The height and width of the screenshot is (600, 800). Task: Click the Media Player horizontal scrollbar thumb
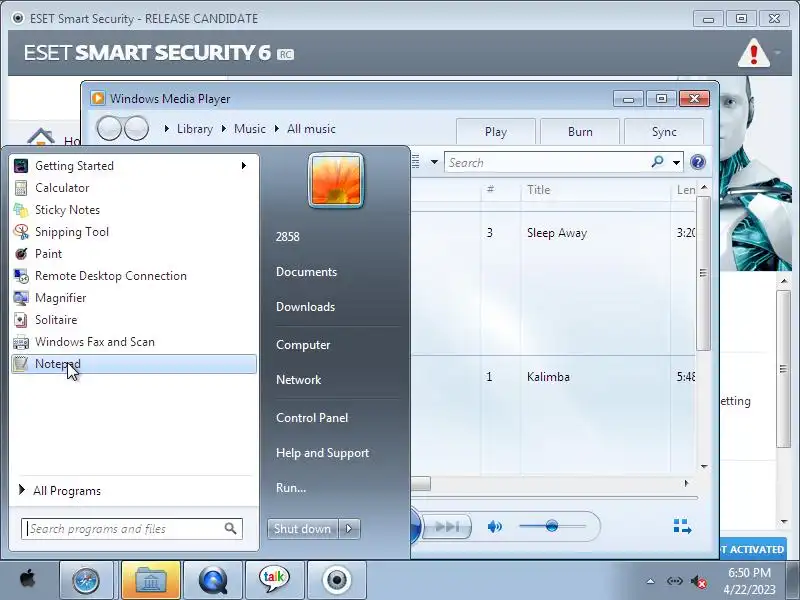tap(421, 483)
